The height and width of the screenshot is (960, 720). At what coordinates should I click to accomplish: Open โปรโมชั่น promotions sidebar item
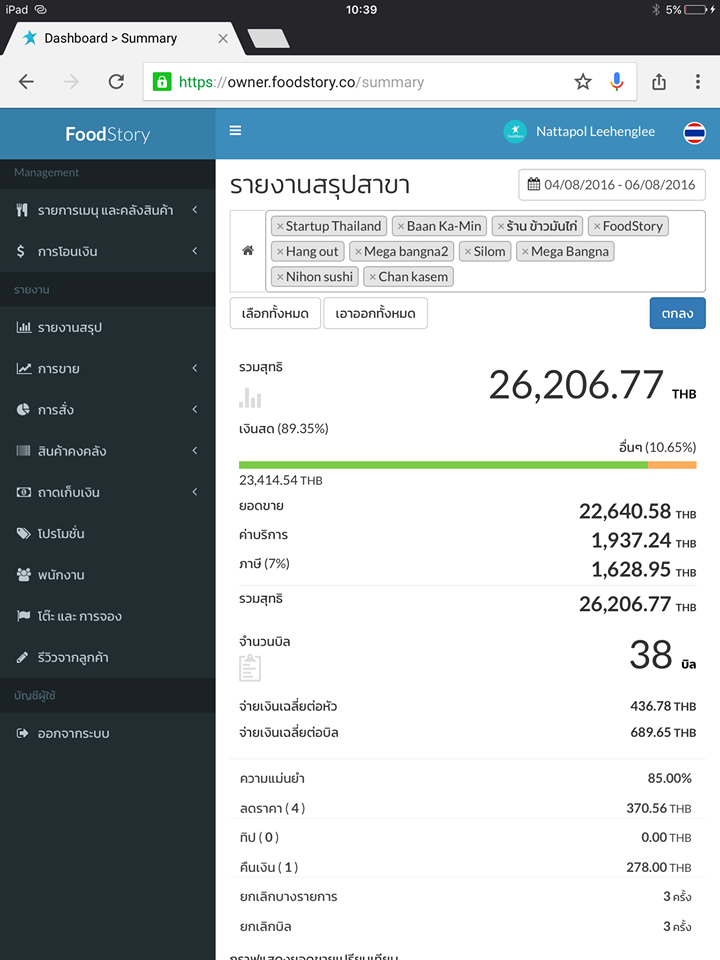(x=107, y=533)
